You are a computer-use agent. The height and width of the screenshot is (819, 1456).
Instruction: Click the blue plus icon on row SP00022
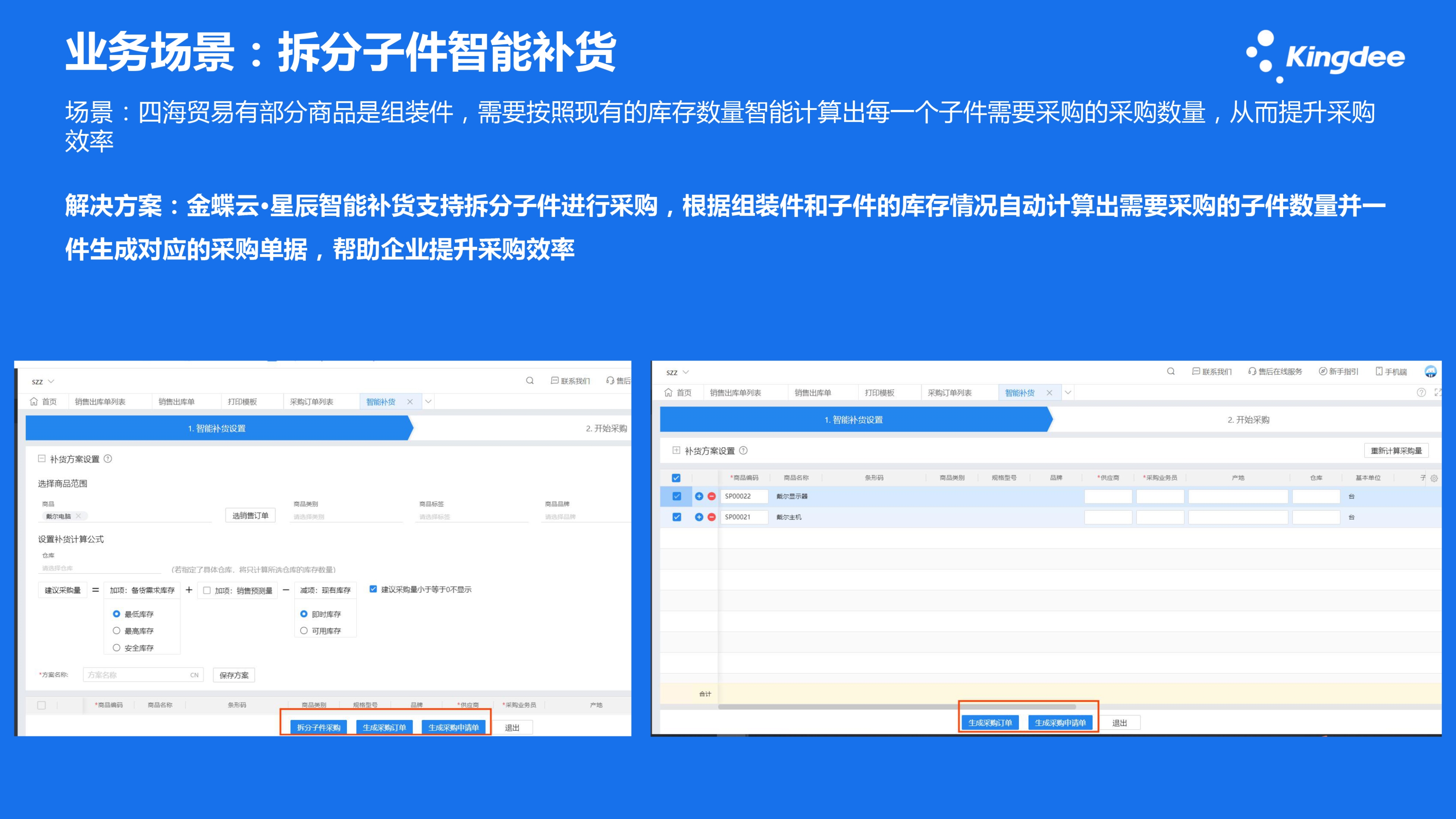coord(698,496)
